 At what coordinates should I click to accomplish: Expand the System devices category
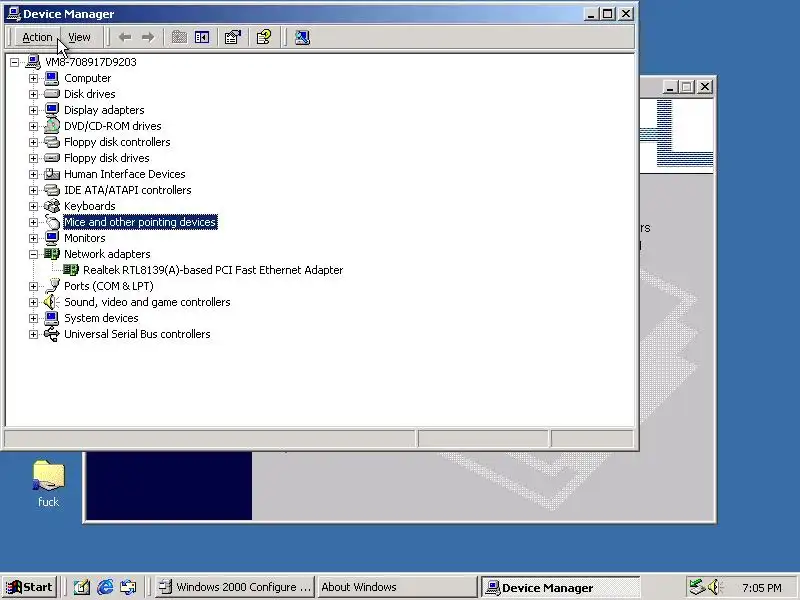tap(33, 318)
